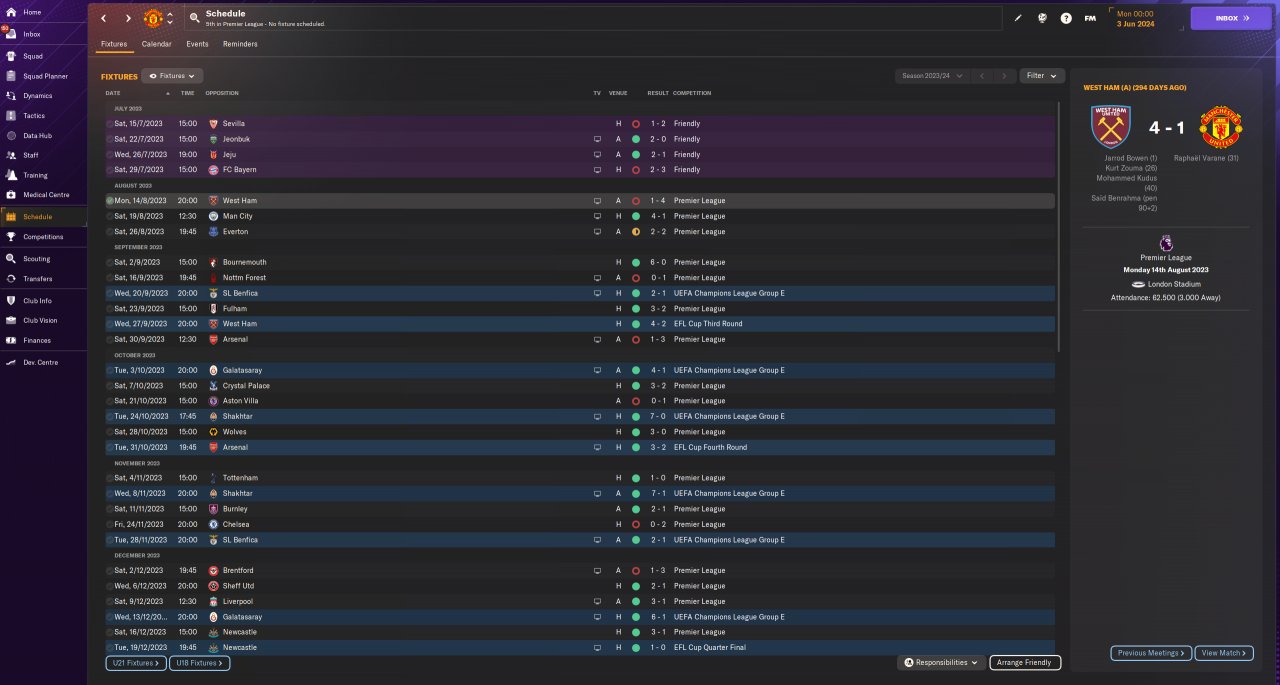The width and height of the screenshot is (1280, 685).
Task: Click the pencil edit icon in top bar
Action: (1018, 18)
